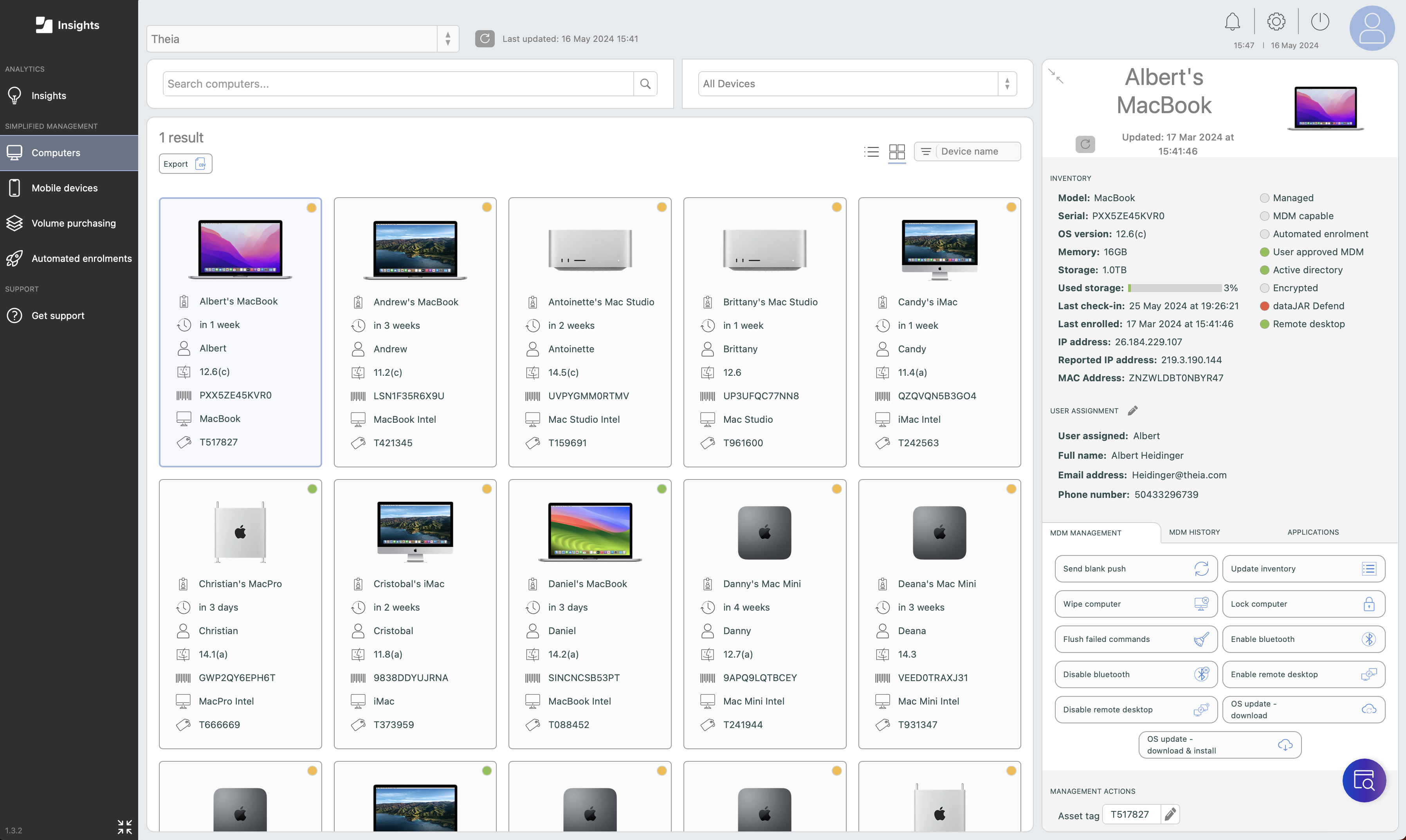Toggle the Encrypted indicator
The height and width of the screenshot is (840, 1406).
coord(1264,288)
